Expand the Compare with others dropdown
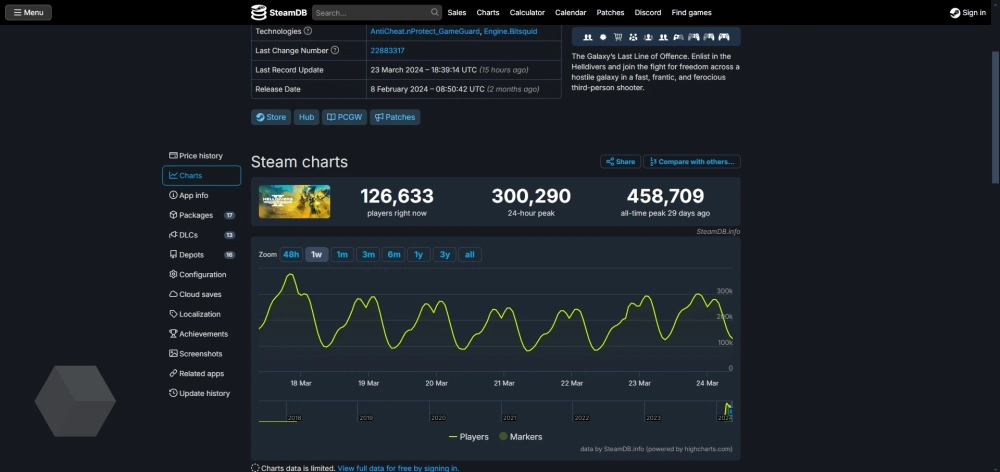Image resolution: width=1000 pixels, height=472 pixels. pyautogui.click(x=692, y=162)
